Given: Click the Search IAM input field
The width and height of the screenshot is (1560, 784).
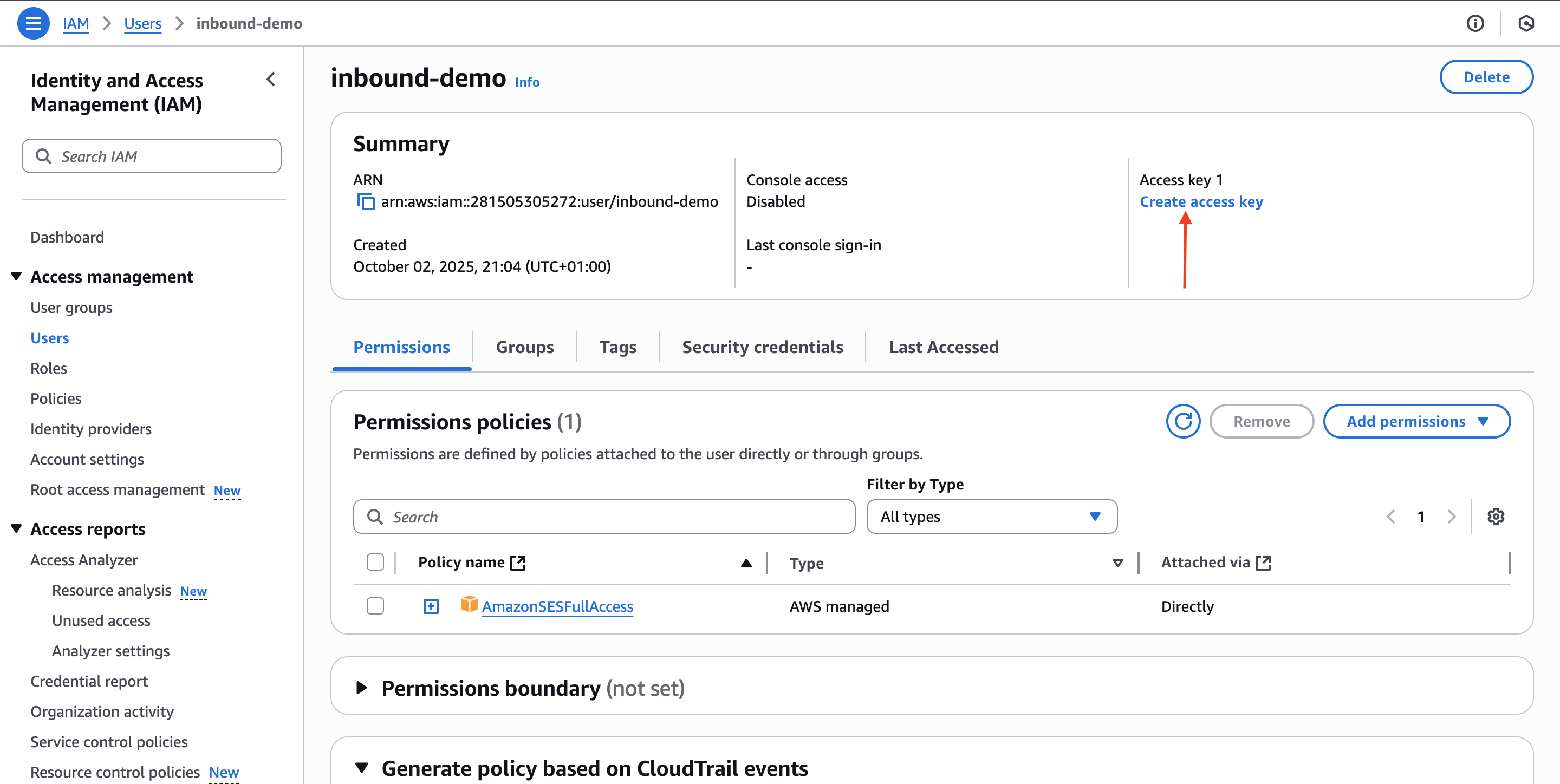Looking at the screenshot, I should tap(152, 156).
